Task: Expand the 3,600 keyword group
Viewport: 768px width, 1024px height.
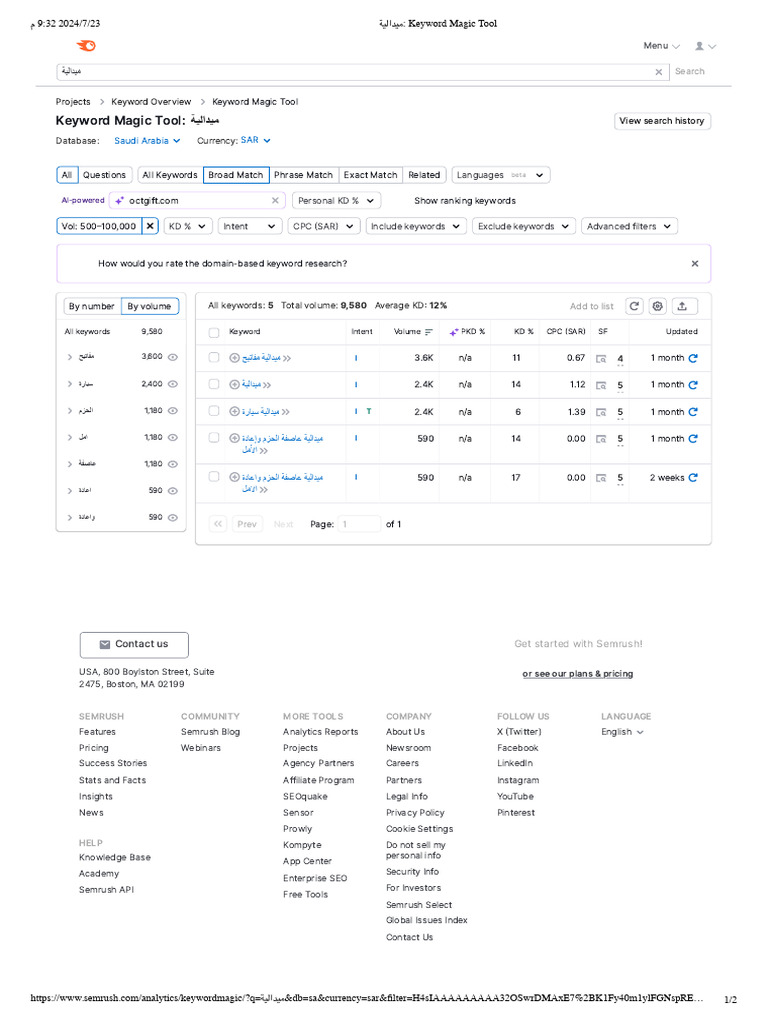Action: pyautogui.click(x=70, y=357)
